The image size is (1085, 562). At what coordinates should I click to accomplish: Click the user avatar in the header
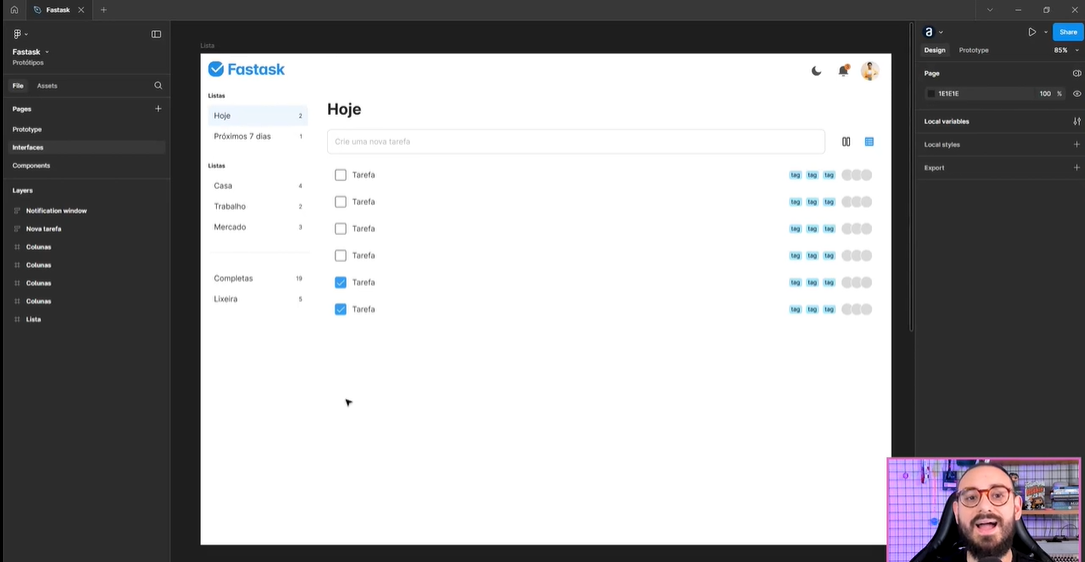(x=870, y=71)
